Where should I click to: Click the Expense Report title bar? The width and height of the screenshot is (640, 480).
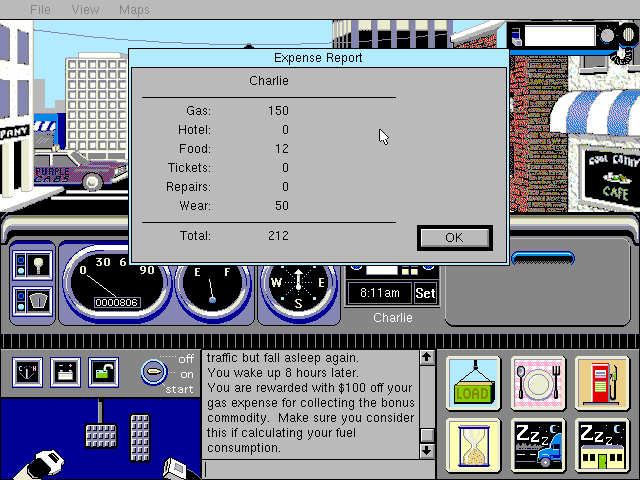(x=318, y=58)
